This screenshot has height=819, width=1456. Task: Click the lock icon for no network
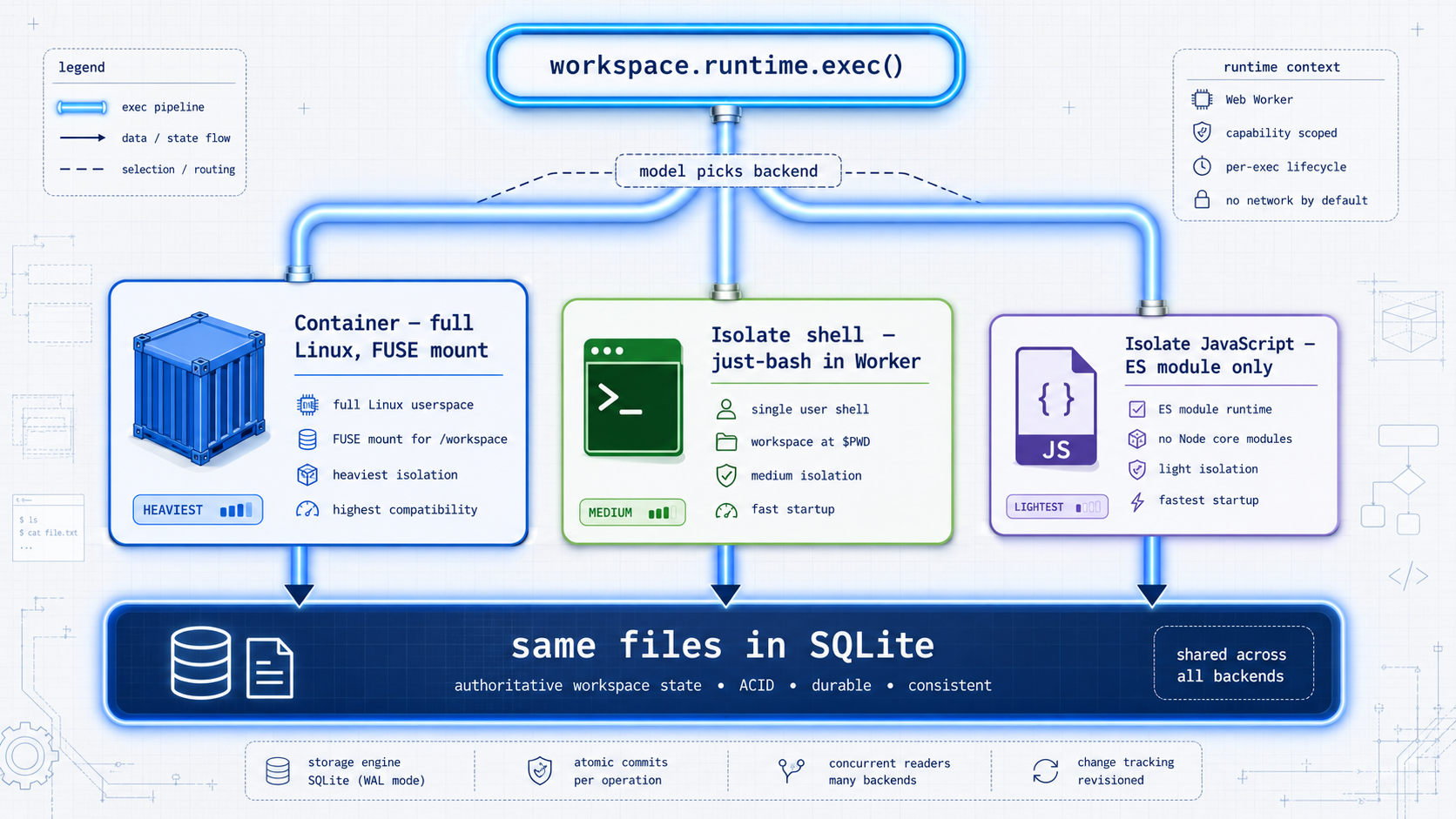1202,199
